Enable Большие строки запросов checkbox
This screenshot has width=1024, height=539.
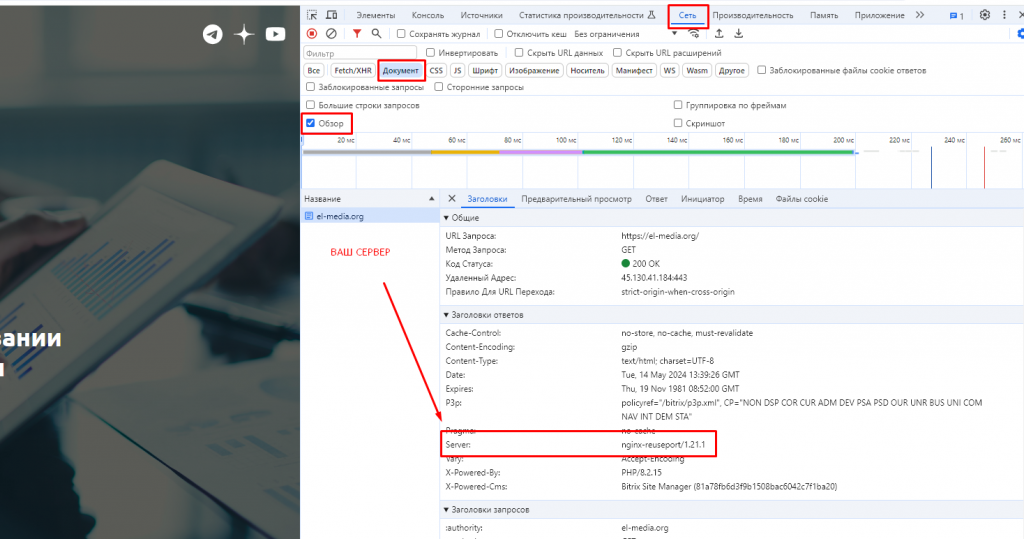click(310, 105)
